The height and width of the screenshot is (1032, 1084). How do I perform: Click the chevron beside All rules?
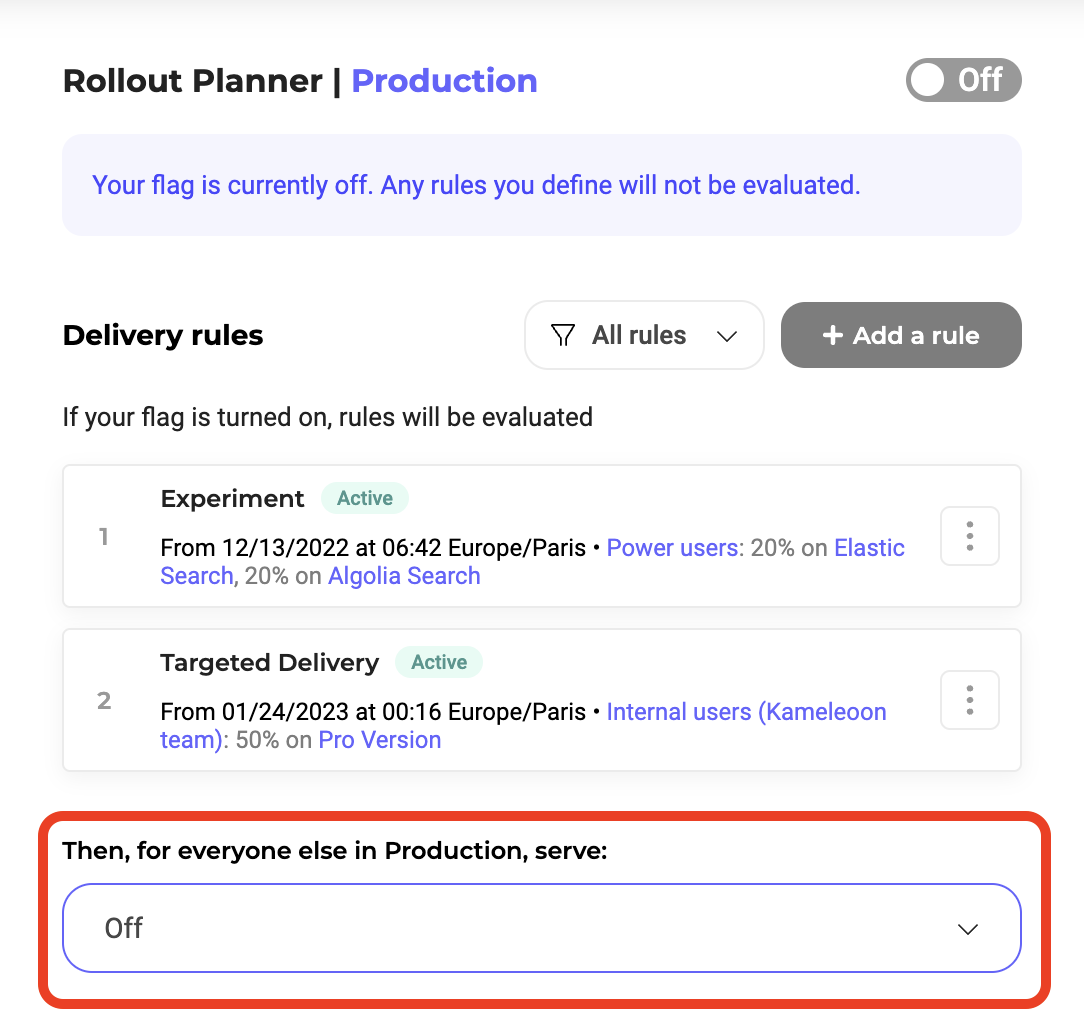727,337
